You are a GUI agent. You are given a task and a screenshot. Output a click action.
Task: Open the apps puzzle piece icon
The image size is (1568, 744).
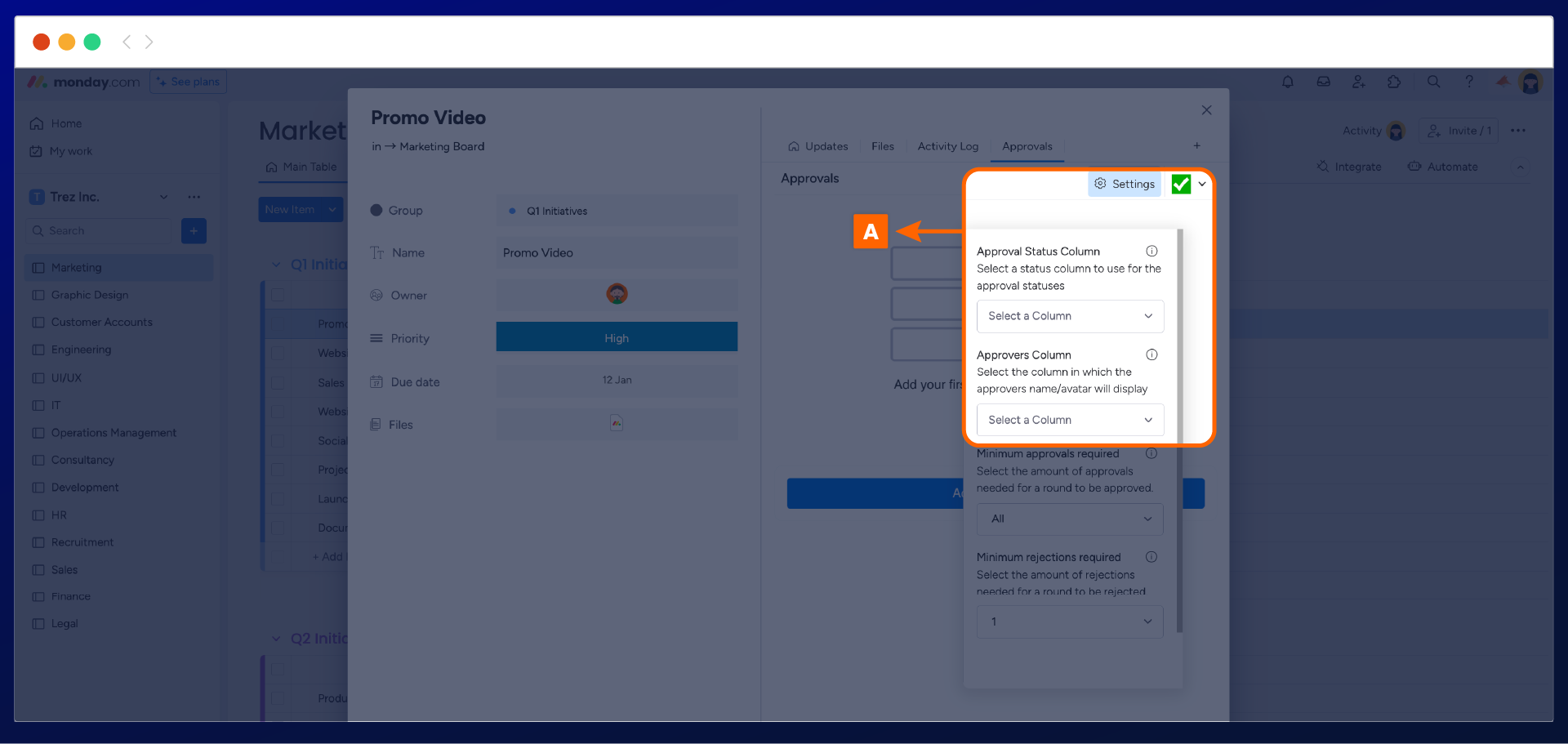point(1394,82)
